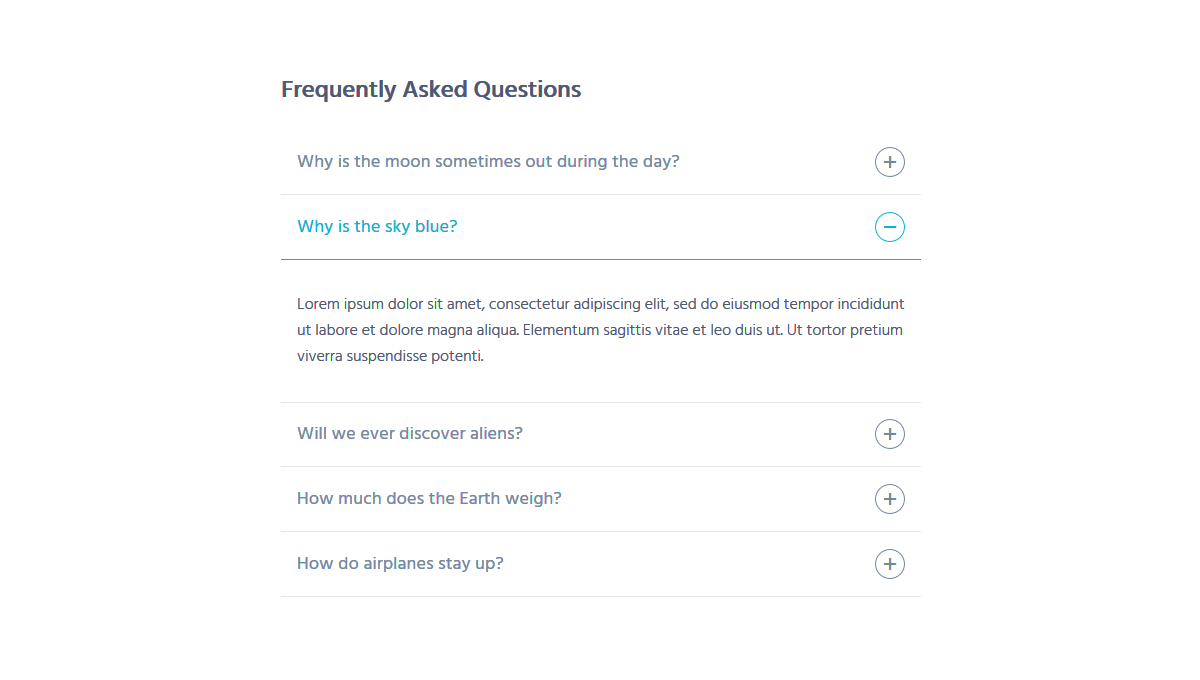Click the "How do airplanes stay up?" text

(x=399, y=563)
